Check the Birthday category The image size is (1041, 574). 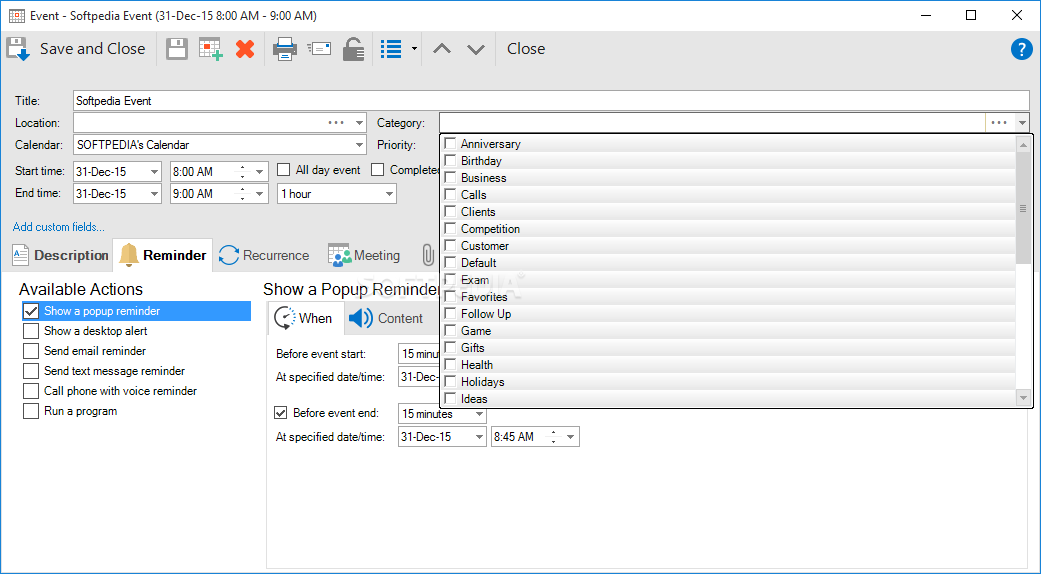point(450,161)
